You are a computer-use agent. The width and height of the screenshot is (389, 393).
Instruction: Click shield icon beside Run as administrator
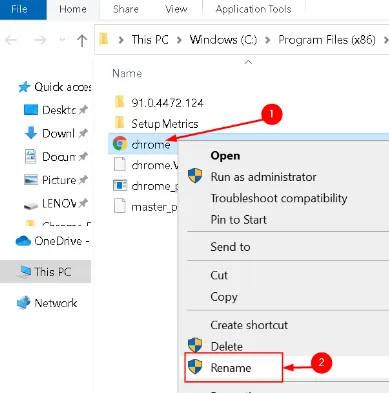click(195, 175)
